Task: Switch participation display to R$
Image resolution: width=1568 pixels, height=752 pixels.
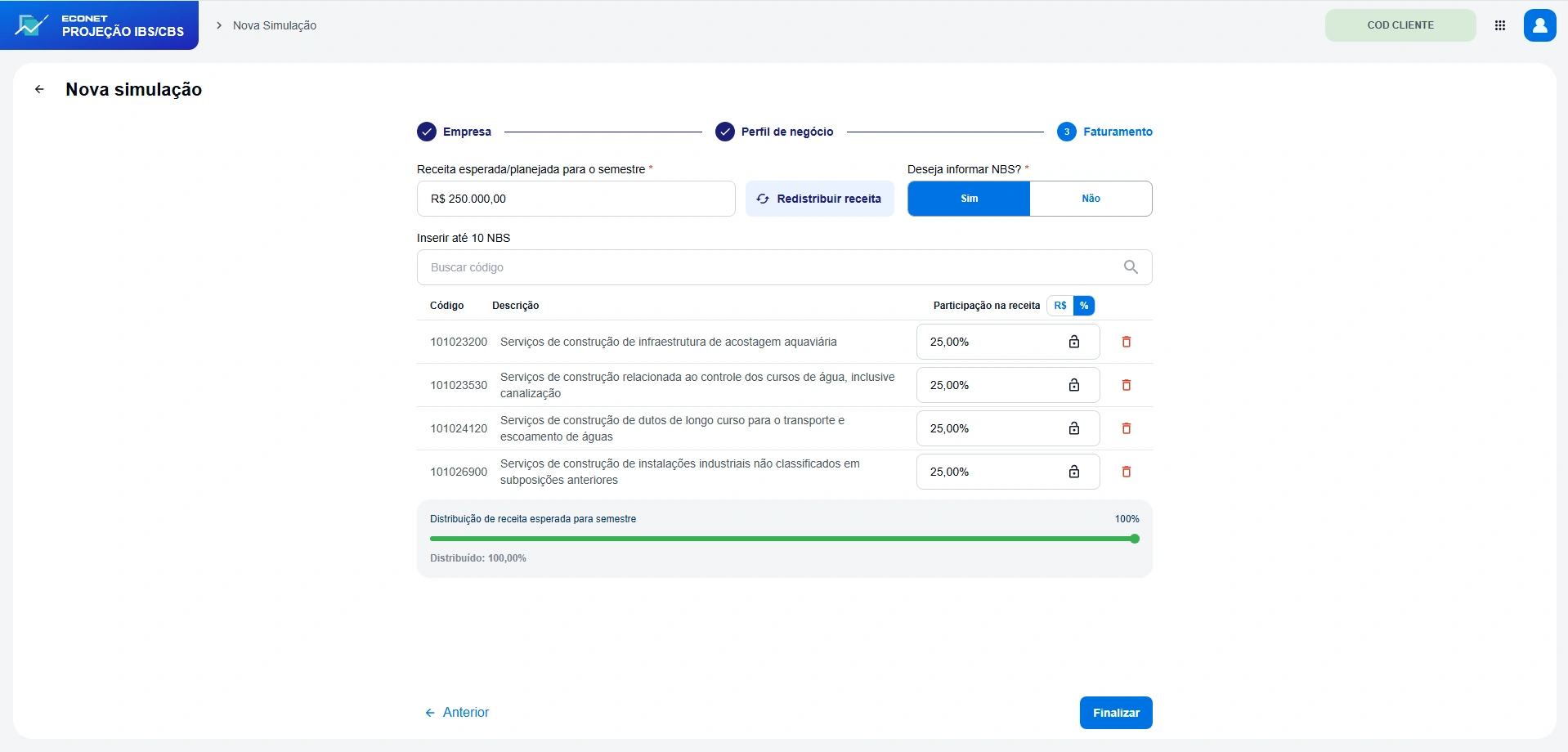Action: (1060, 306)
